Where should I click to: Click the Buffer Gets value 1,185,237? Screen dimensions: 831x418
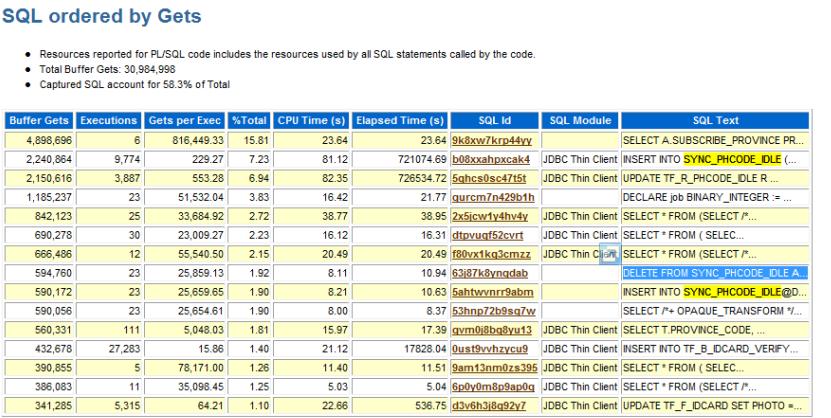[49, 198]
